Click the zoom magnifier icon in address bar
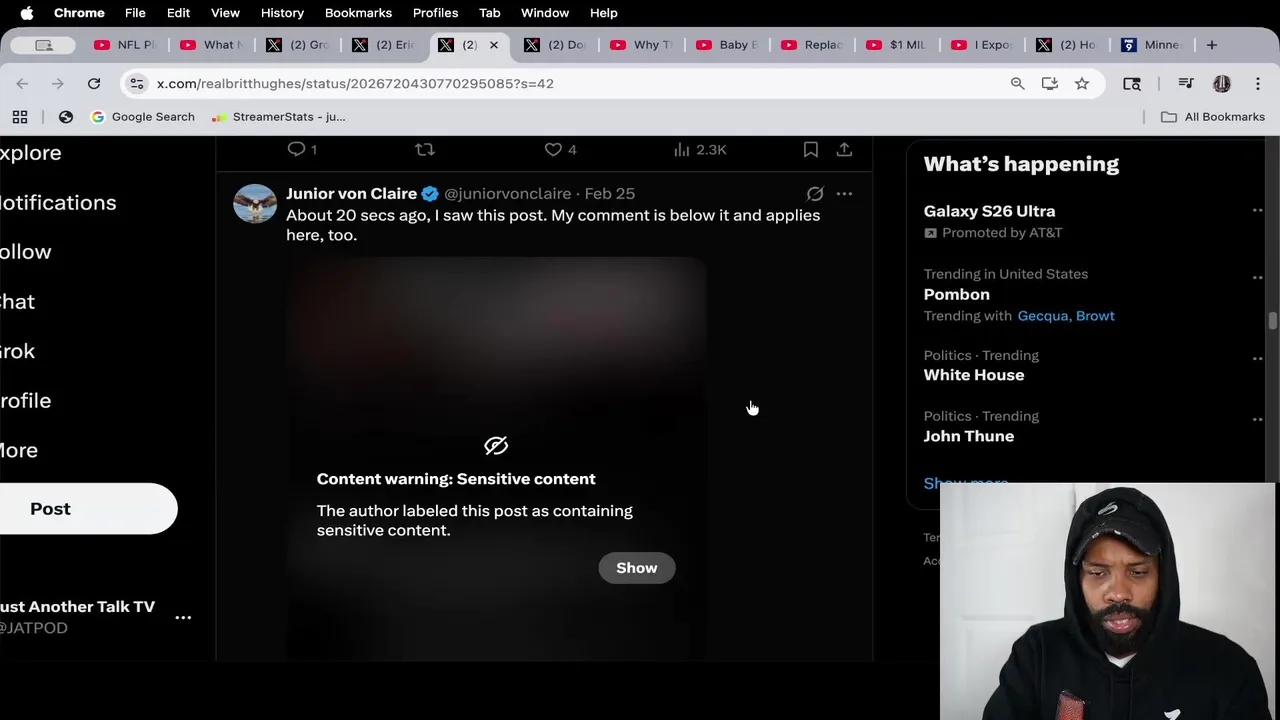The height and width of the screenshot is (720, 1280). [1017, 84]
